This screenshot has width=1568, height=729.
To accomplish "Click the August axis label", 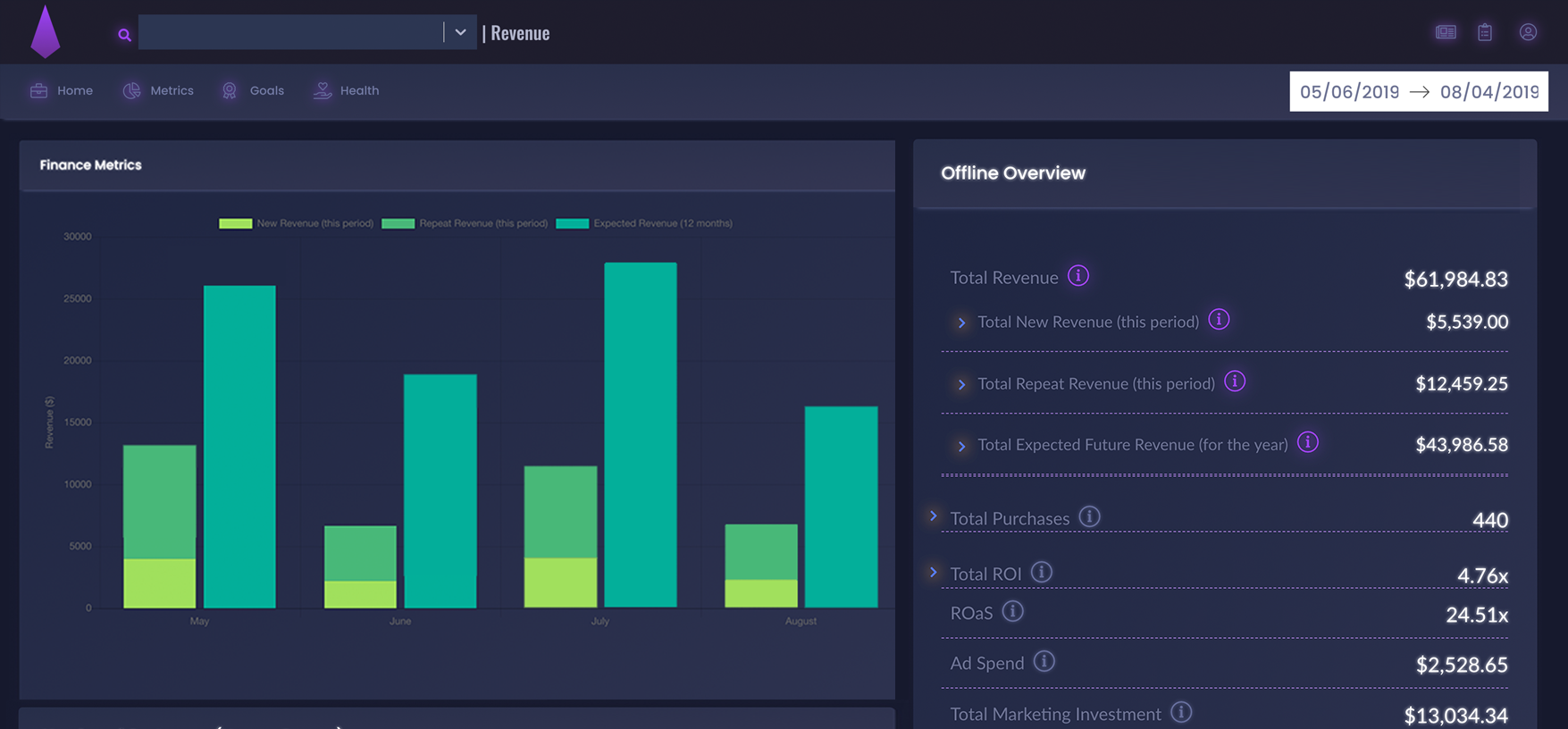I will tap(801, 621).
